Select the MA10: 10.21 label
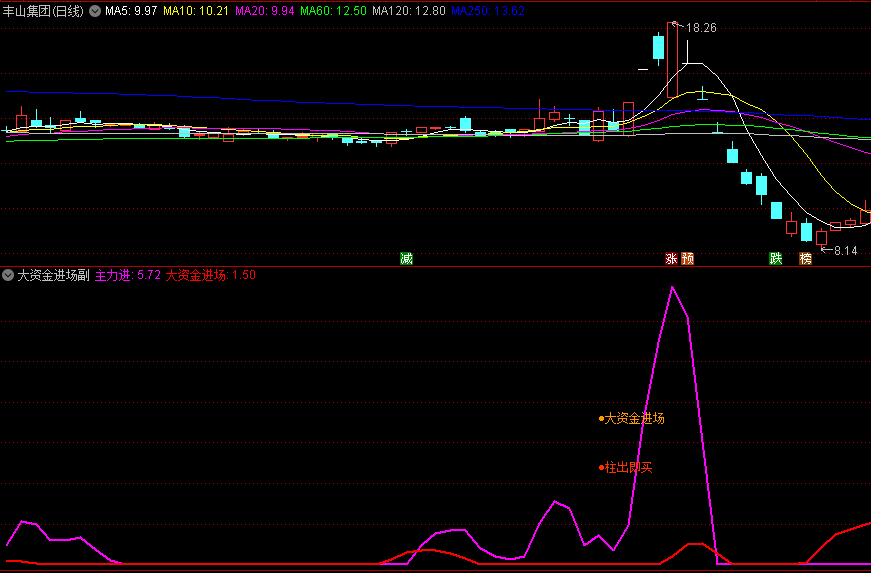The height and width of the screenshot is (573, 871). tap(196, 11)
